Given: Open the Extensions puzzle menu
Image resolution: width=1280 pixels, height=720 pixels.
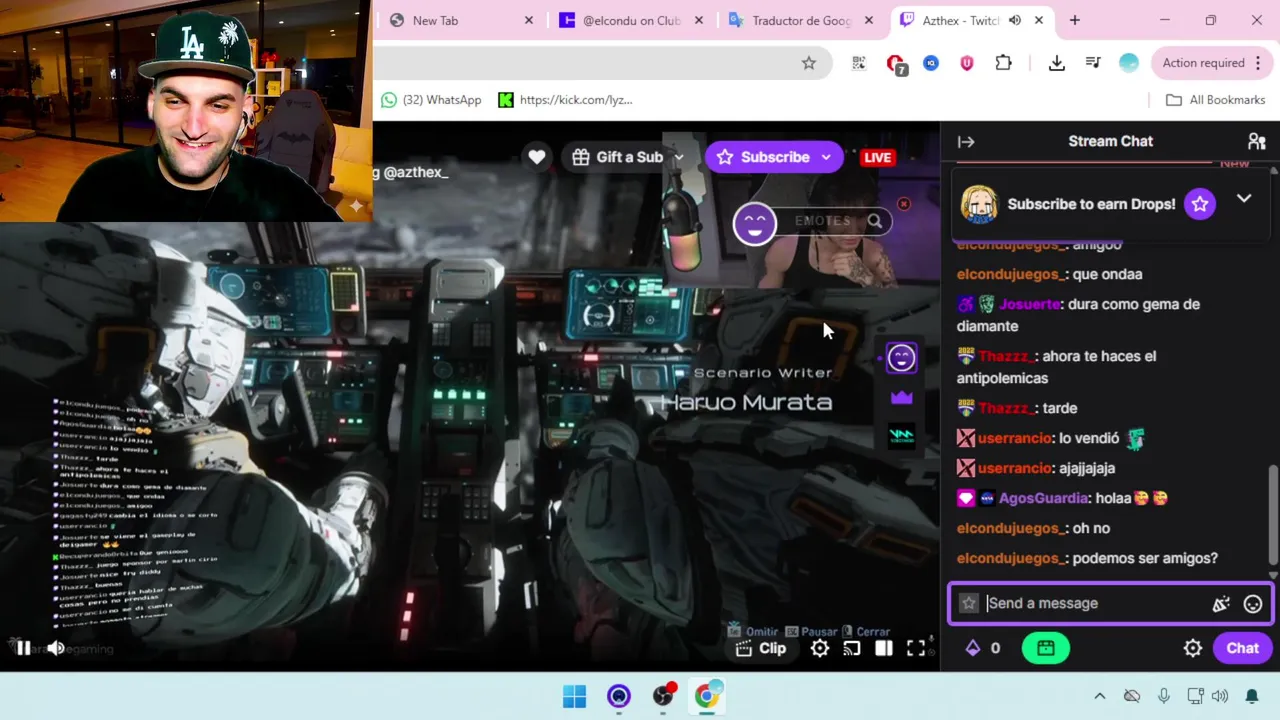Looking at the screenshot, I should point(1003,63).
